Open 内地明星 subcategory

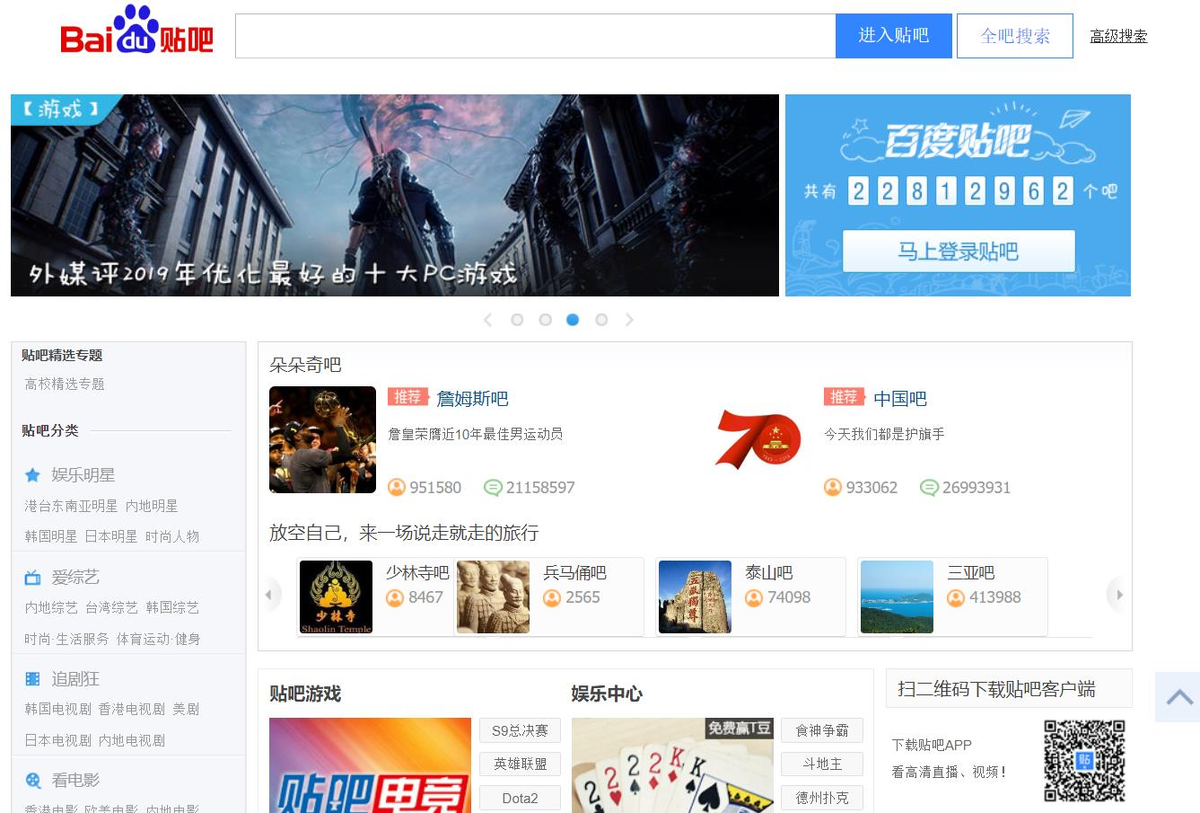click(x=152, y=506)
